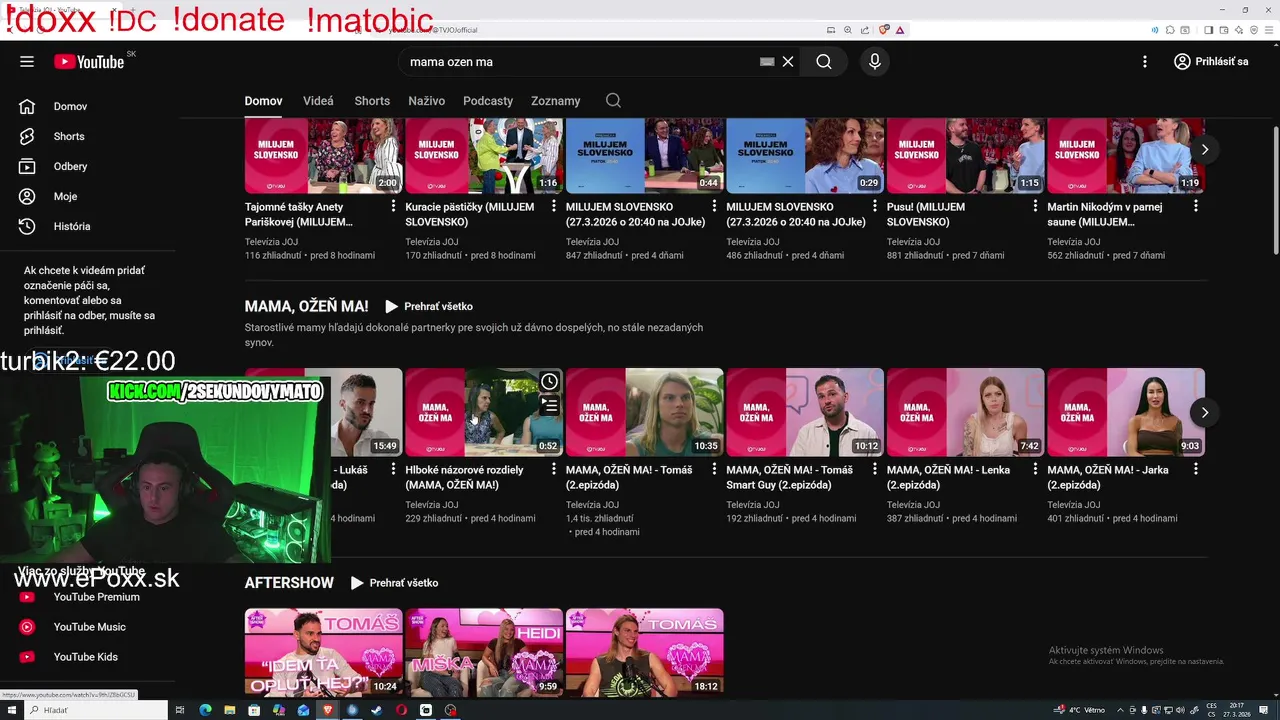Switch to the Podcasty tab
This screenshot has width=1280, height=720.
(488, 101)
